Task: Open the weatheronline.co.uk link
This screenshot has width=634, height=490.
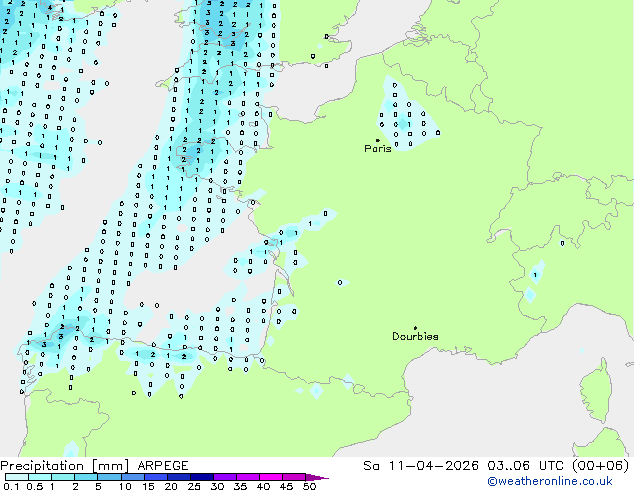Action: [550, 481]
